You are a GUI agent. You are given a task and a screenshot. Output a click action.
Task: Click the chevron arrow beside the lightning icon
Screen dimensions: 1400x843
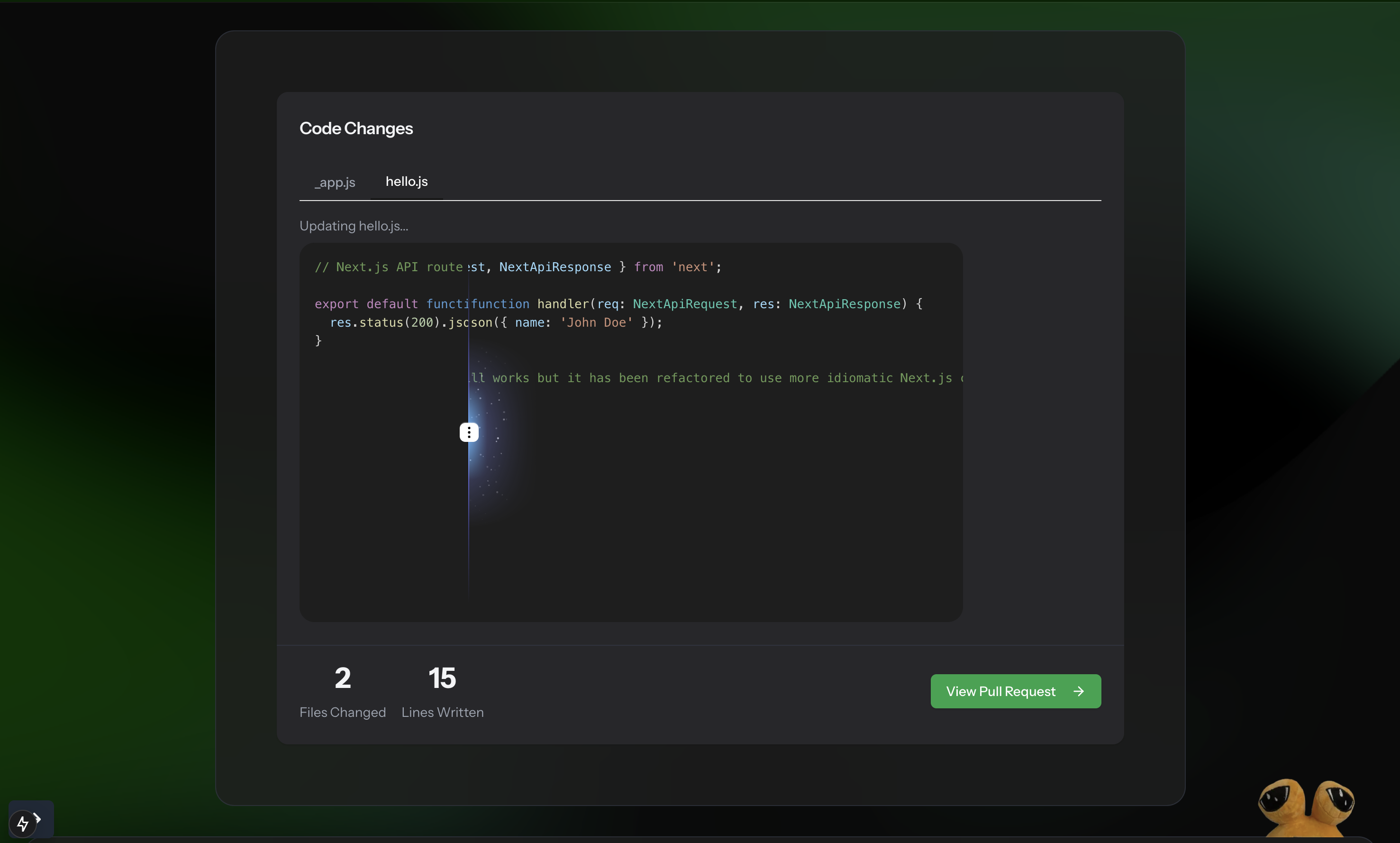tap(38, 818)
